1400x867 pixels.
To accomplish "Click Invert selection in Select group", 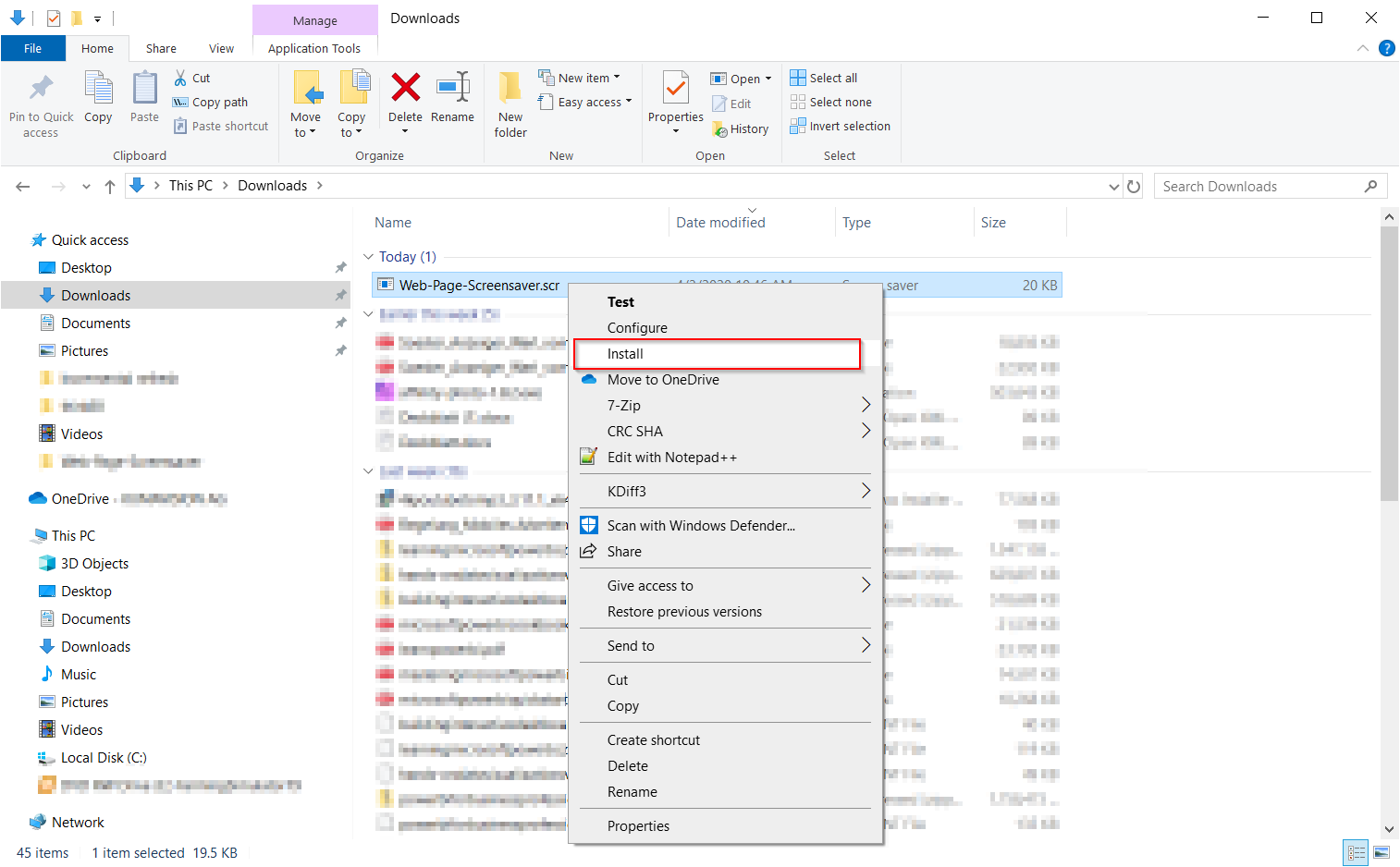I will 840,127.
